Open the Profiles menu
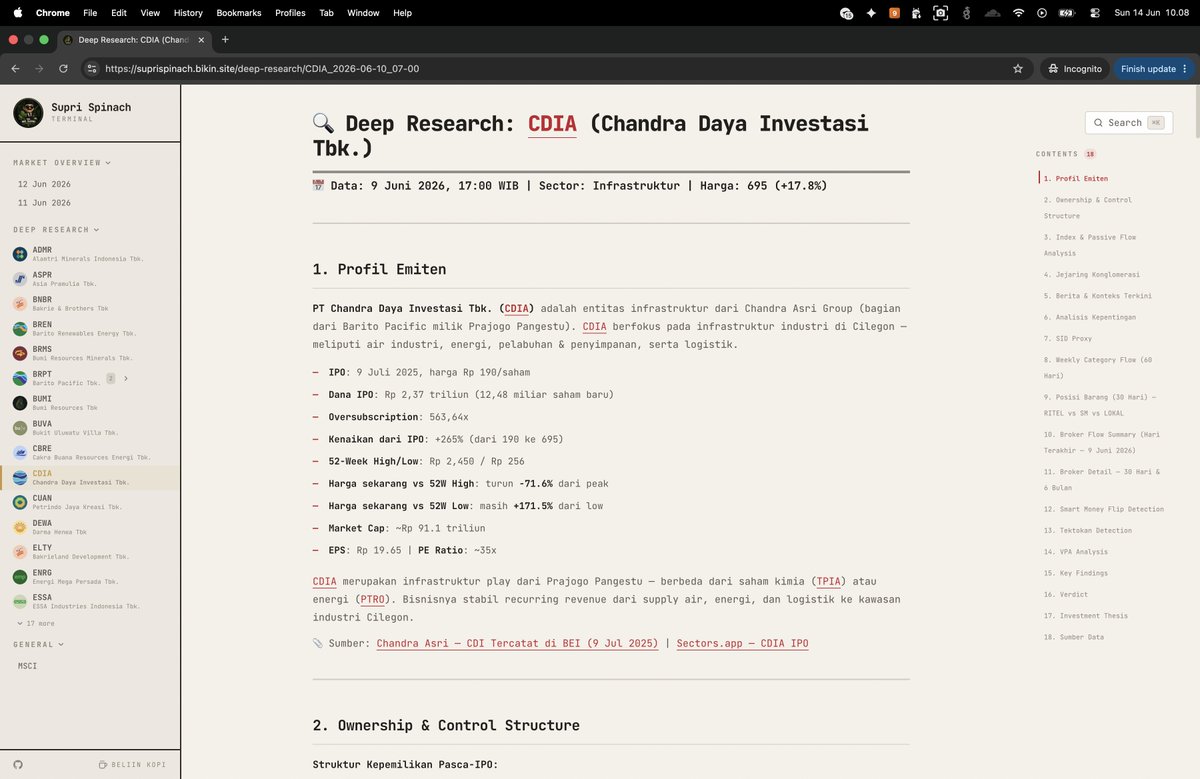 click(290, 13)
